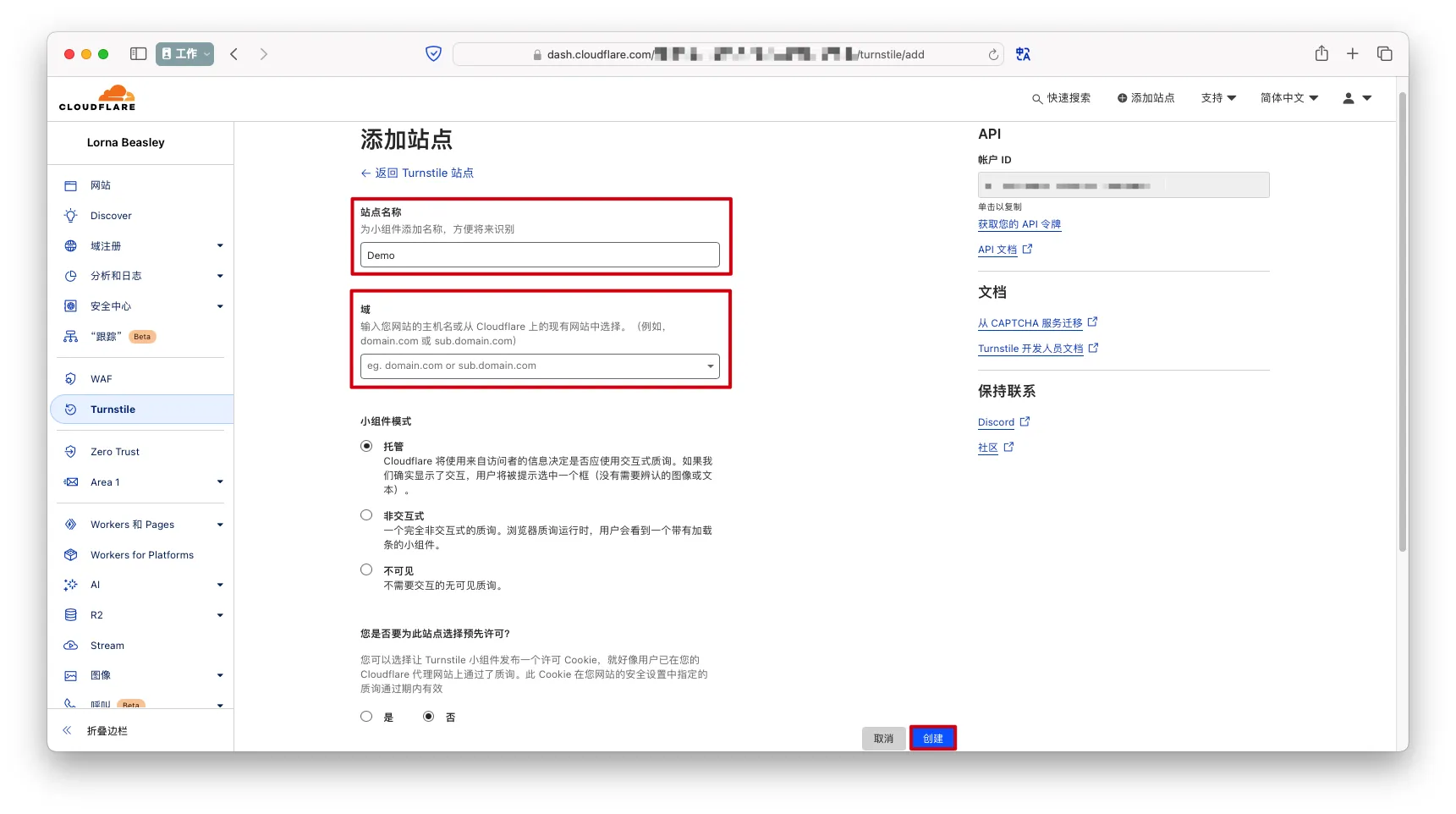1456x814 pixels.
Task: Open a new tab with plus icon
Action: point(1353,54)
